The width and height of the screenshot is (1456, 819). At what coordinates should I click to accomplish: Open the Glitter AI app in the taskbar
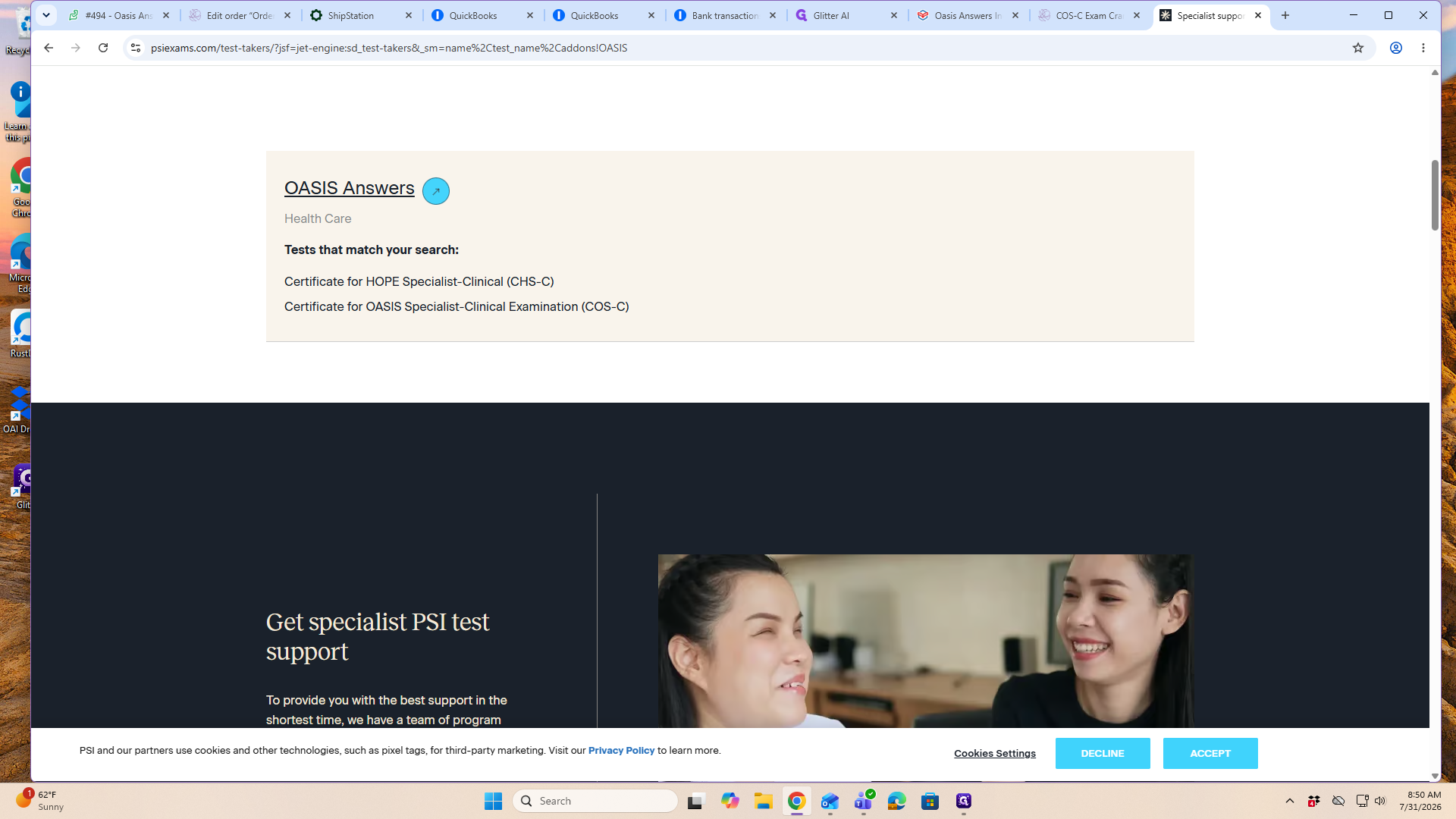coord(963,801)
